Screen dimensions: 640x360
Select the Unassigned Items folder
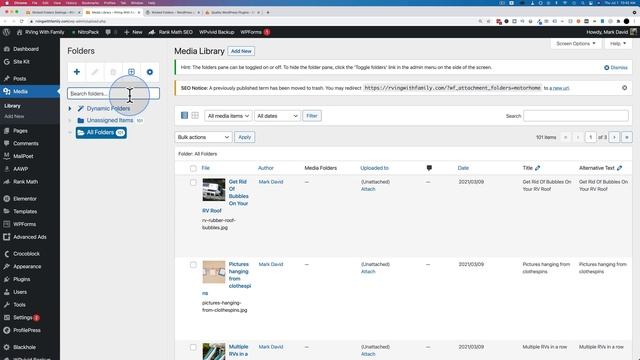click(x=109, y=120)
